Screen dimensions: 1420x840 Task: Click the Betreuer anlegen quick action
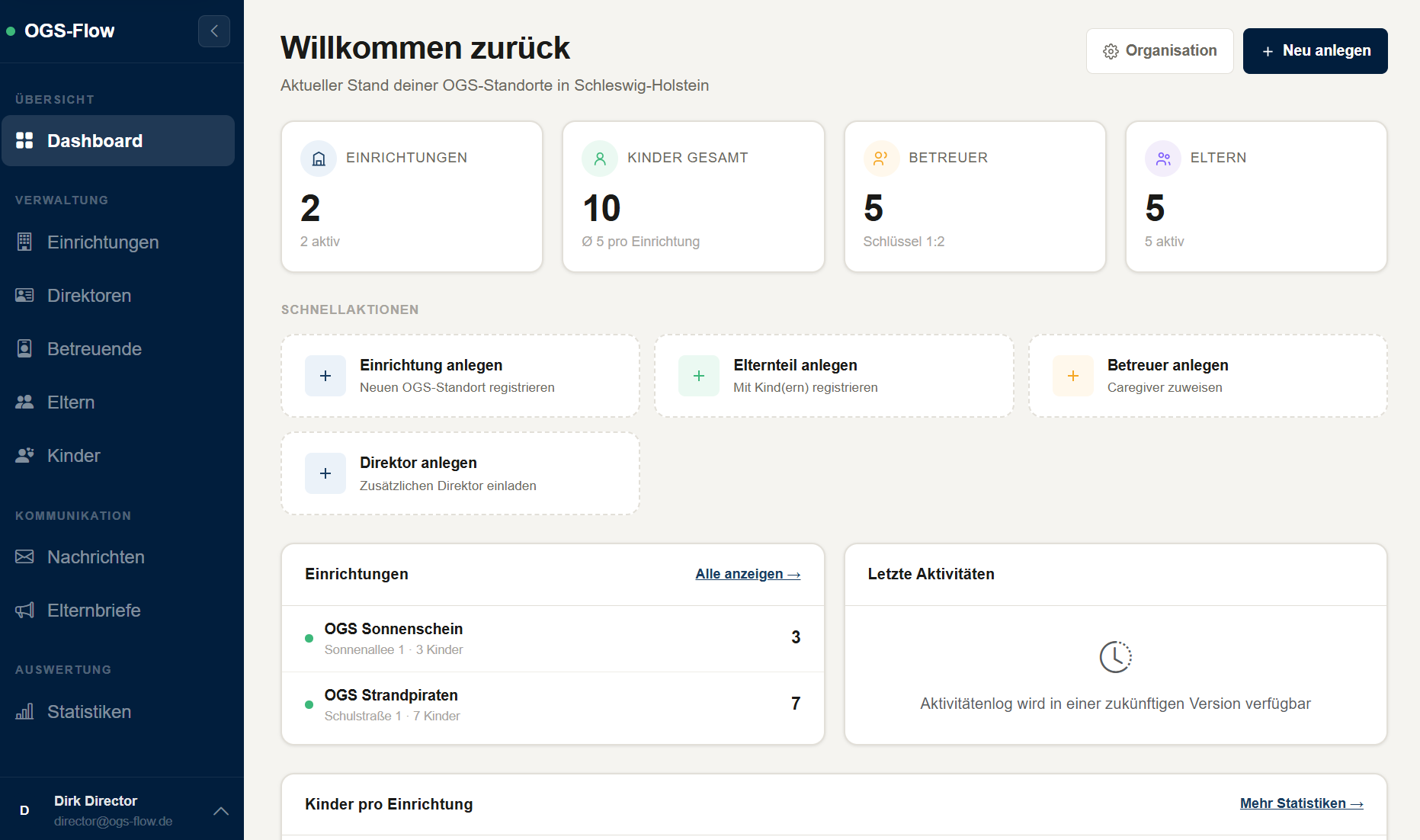[1208, 376]
